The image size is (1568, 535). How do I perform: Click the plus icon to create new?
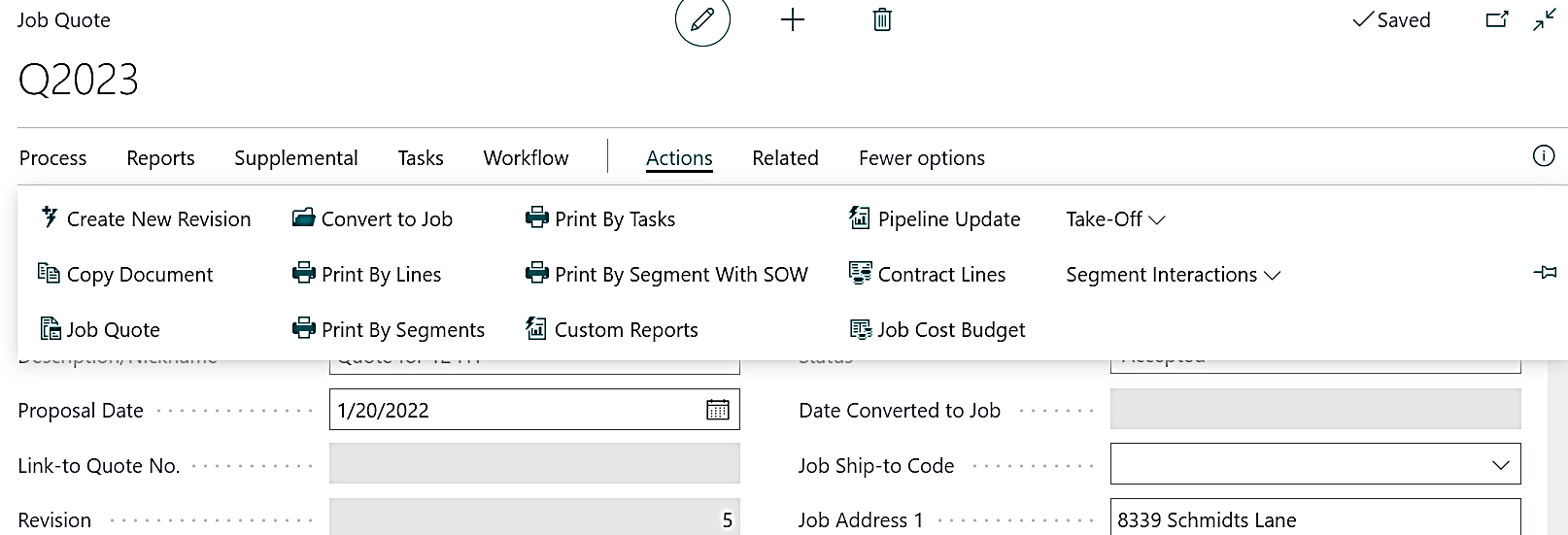click(793, 20)
